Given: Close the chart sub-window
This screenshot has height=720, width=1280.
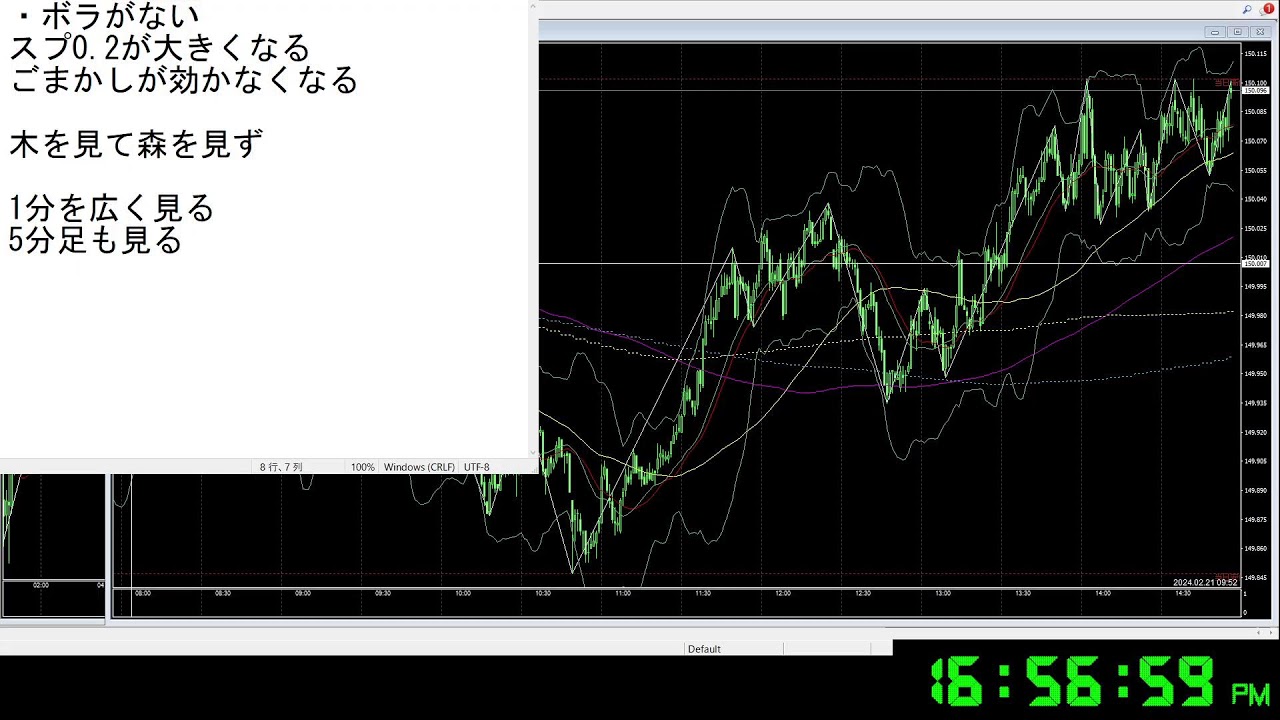Looking at the screenshot, I should pos(1259,32).
